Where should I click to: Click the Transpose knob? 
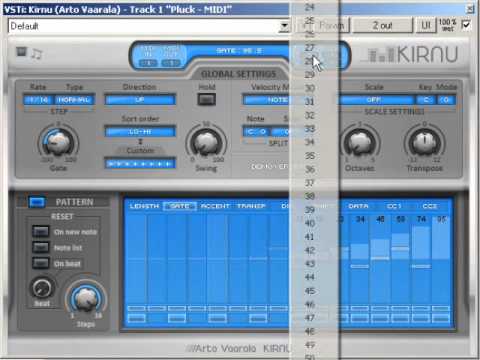pyautogui.click(x=425, y=142)
